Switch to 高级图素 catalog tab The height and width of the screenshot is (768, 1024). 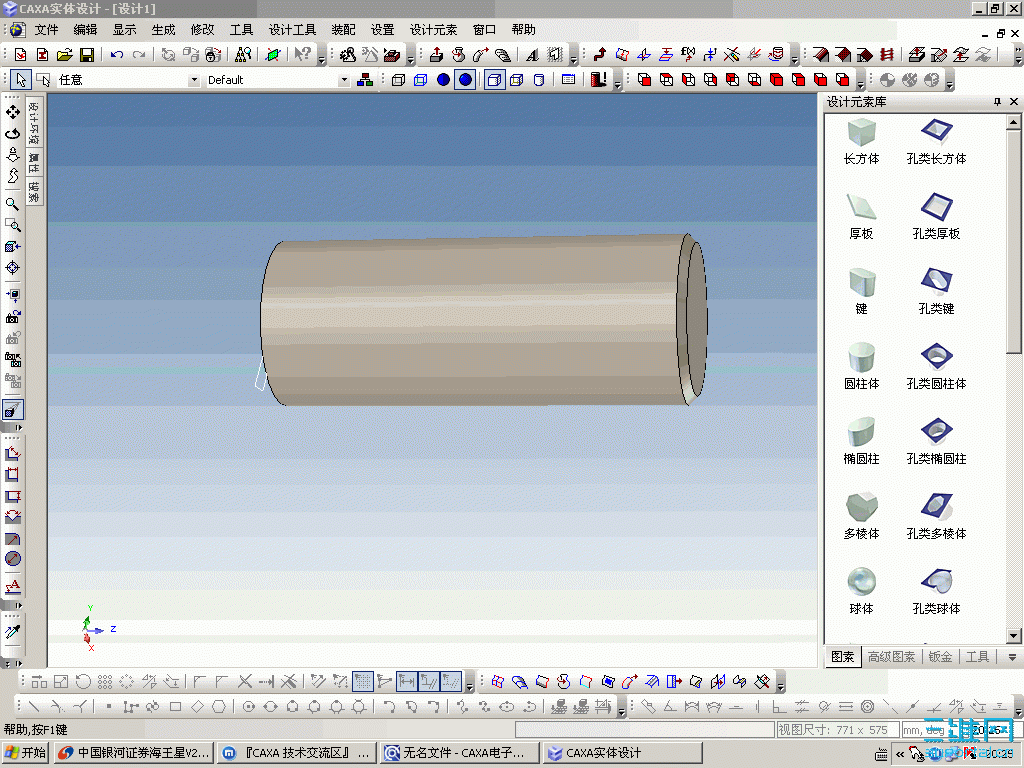coord(891,657)
